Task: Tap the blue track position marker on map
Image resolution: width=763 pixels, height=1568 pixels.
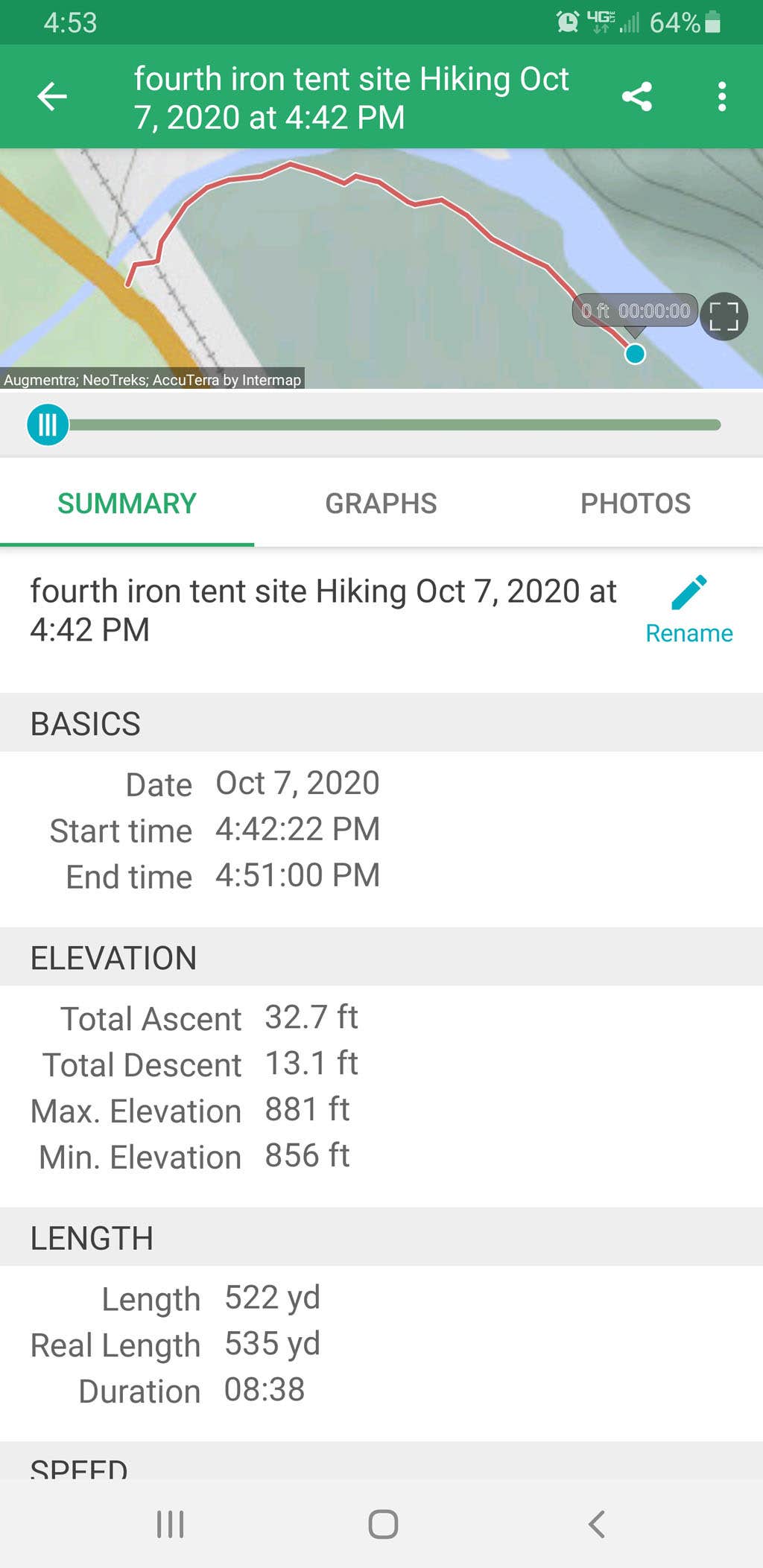Action: 635,354
